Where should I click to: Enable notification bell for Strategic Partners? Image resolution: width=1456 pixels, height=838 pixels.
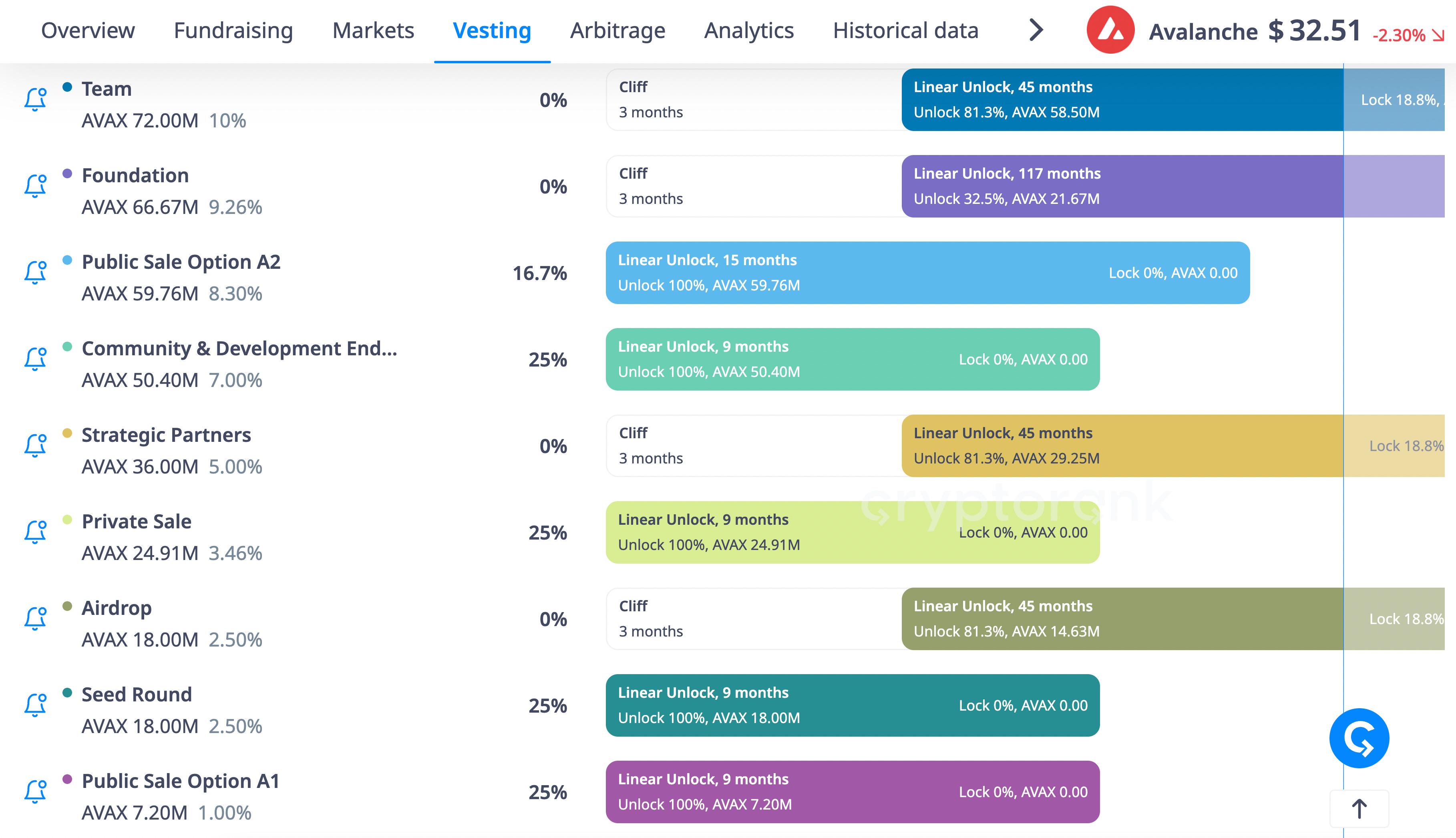pos(35,445)
